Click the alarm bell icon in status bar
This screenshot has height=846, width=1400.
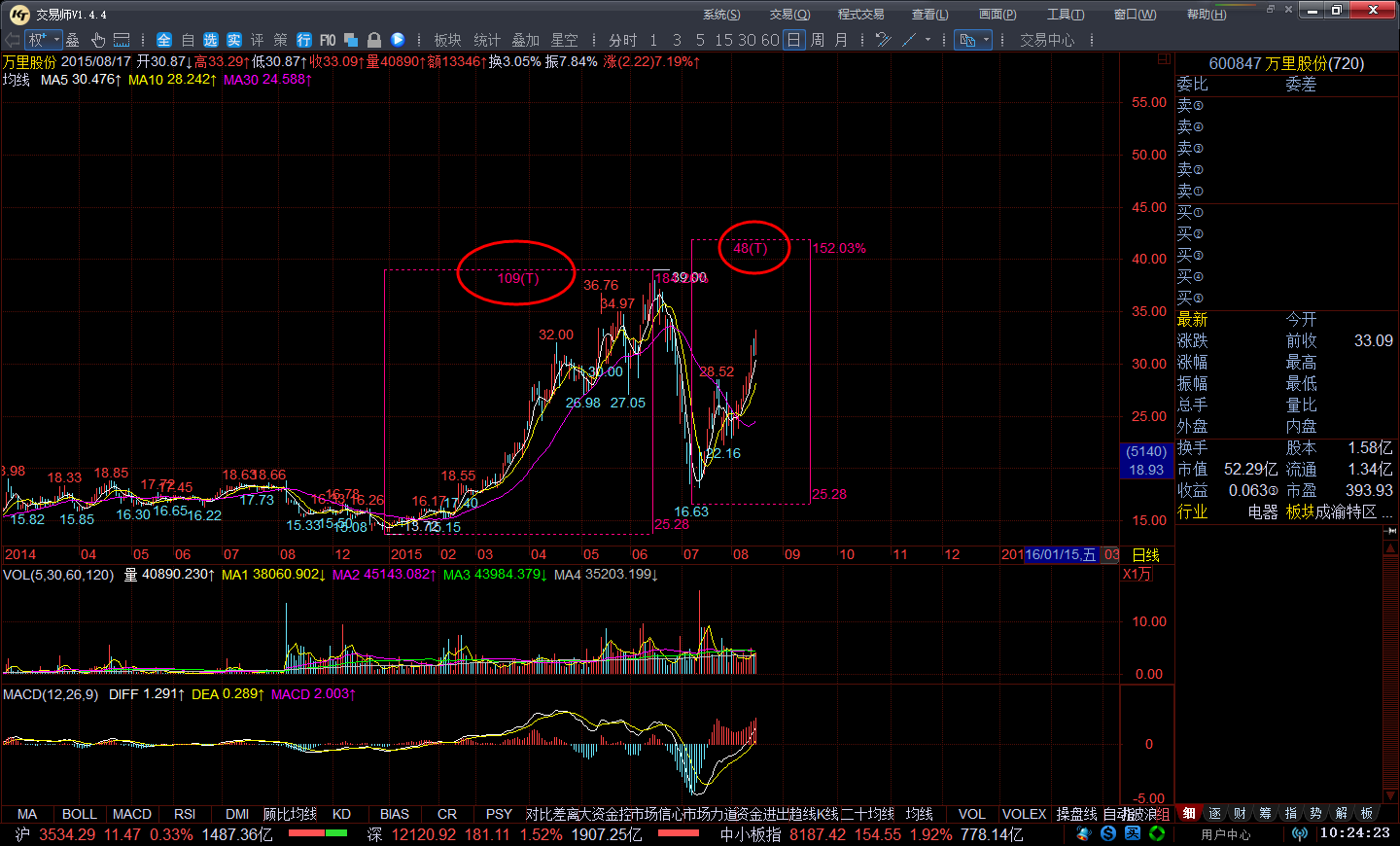click(x=1084, y=833)
